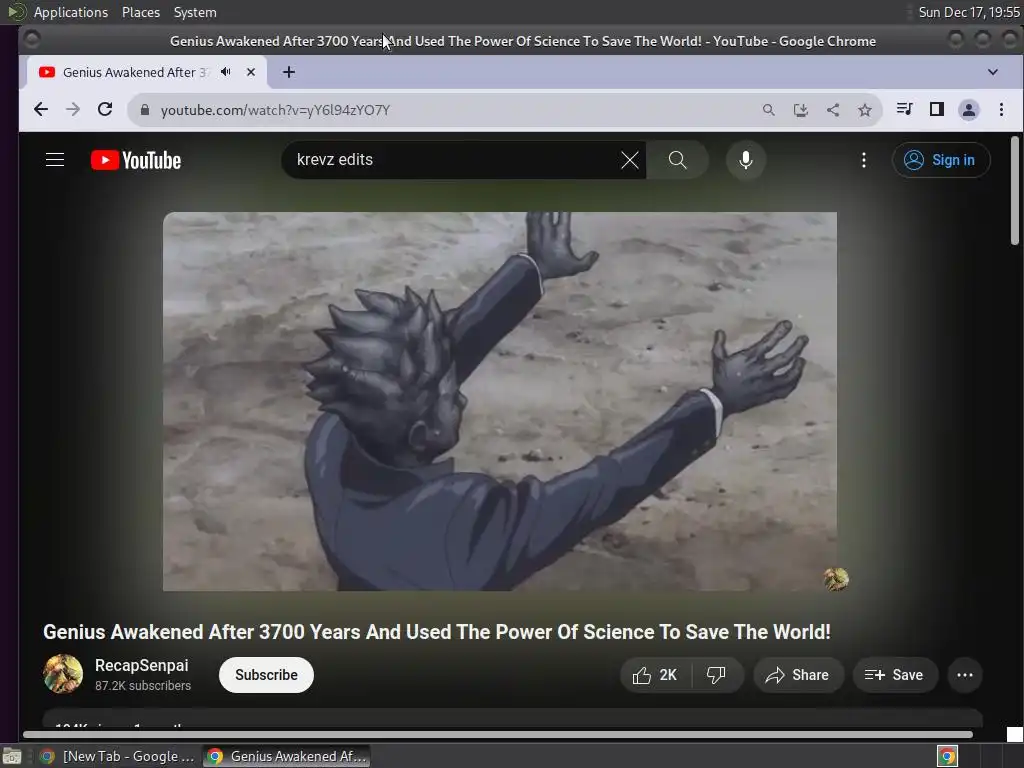This screenshot has height=768, width=1024.
Task: Switch to Genius Awakened taskbar window
Action: 287,756
